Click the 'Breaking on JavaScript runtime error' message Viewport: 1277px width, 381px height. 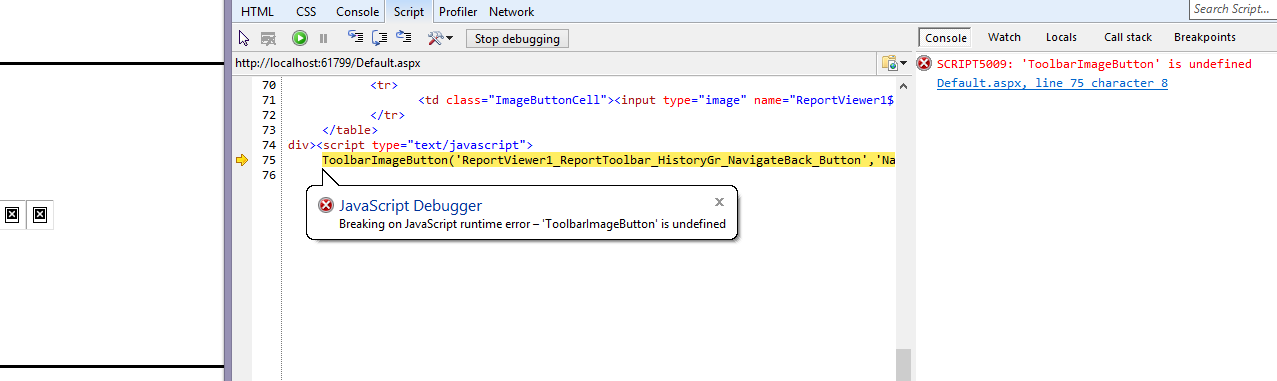pyautogui.click(x=532, y=224)
